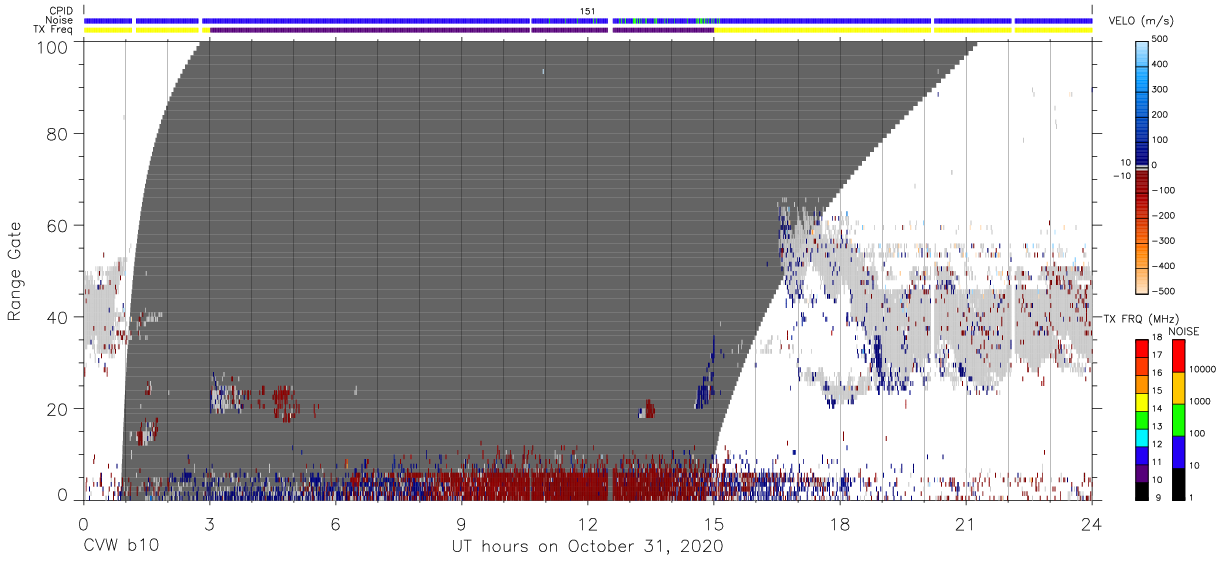The image size is (1228, 567).
Task: Click the noise scale label '1'
Action: 1191,500
